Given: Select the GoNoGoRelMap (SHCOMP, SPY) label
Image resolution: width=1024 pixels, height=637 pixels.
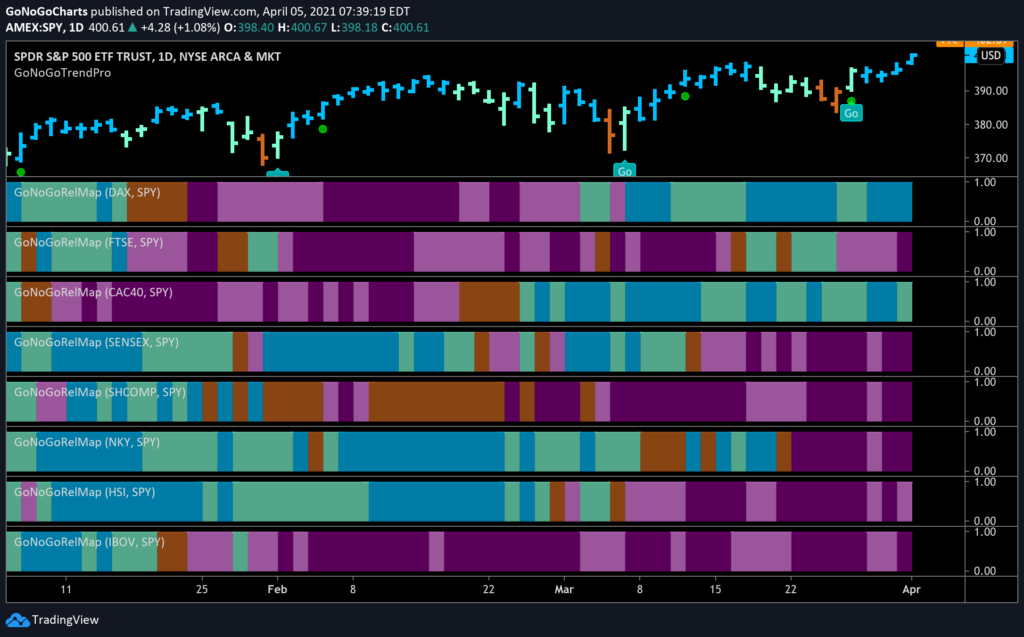Looking at the screenshot, I should pyautogui.click(x=100, y=392).
